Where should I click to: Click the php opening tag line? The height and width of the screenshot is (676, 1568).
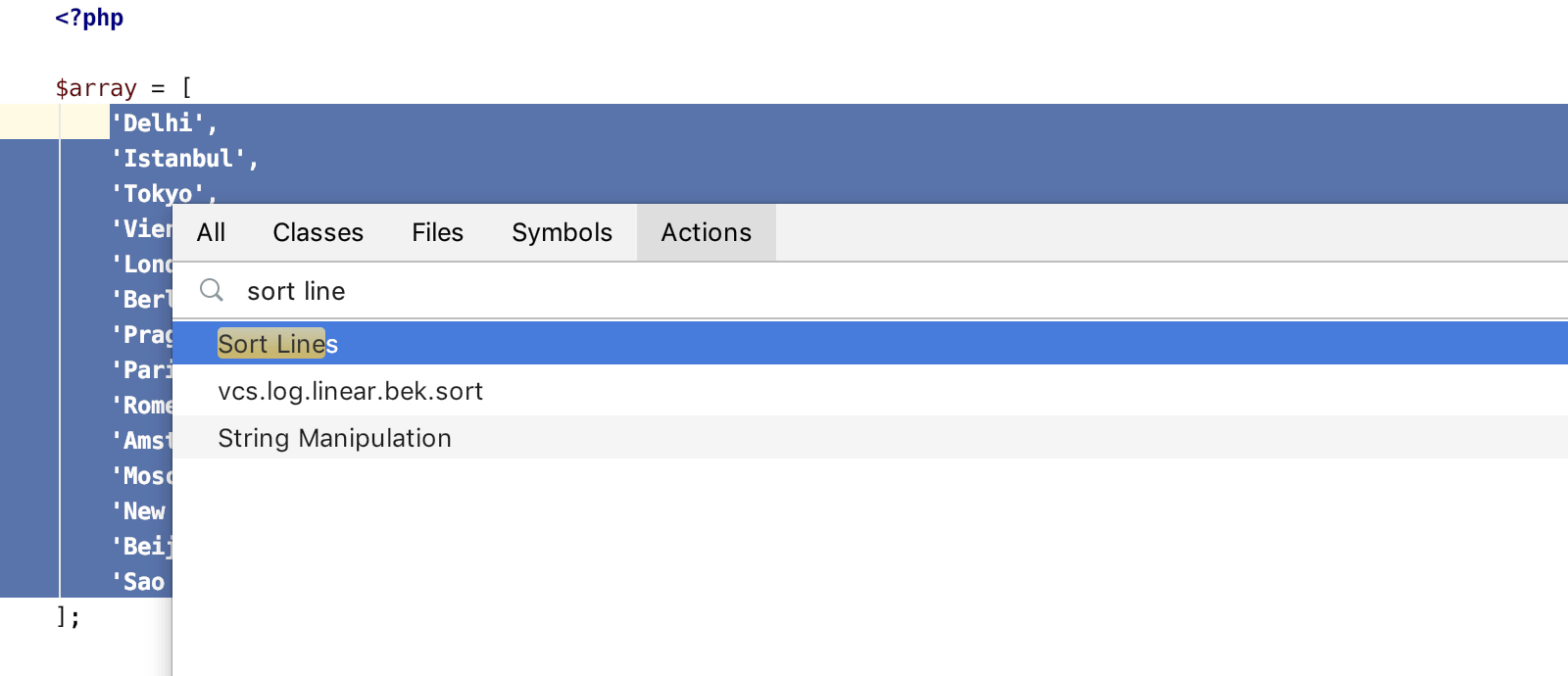click(88, 17)
